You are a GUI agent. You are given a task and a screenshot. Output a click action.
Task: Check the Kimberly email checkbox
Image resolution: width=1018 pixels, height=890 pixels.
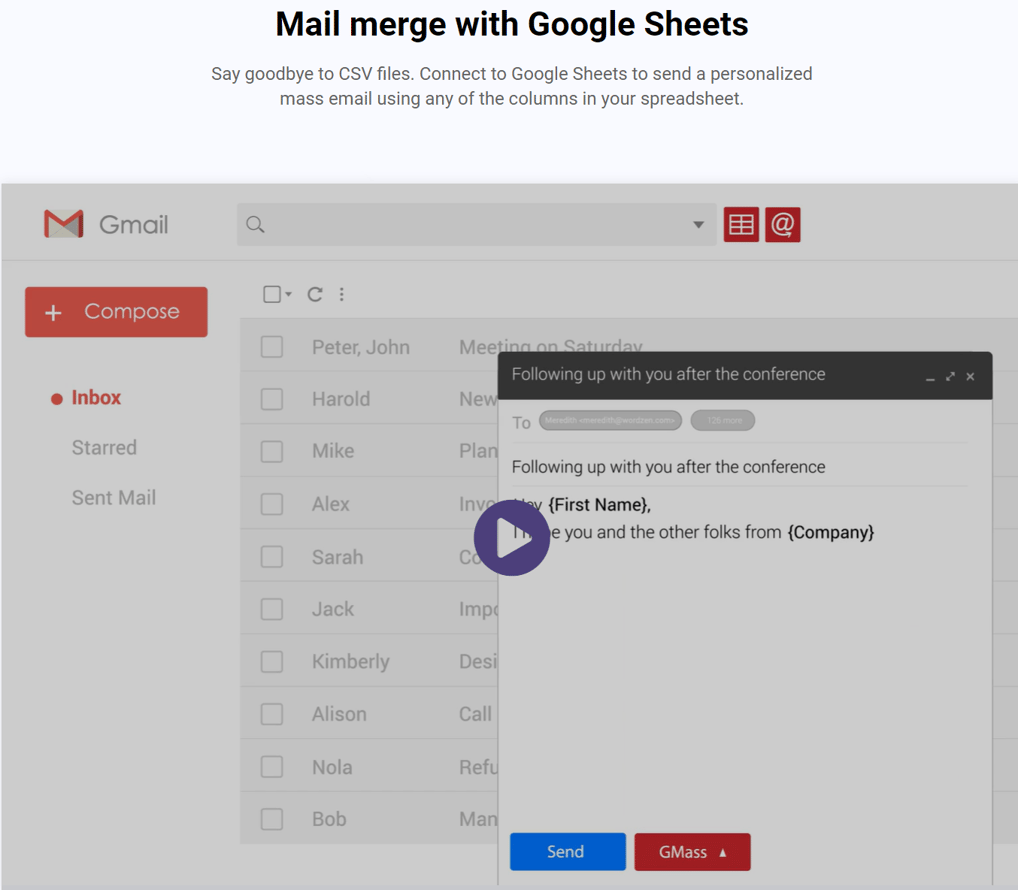[x=272, y=661]
